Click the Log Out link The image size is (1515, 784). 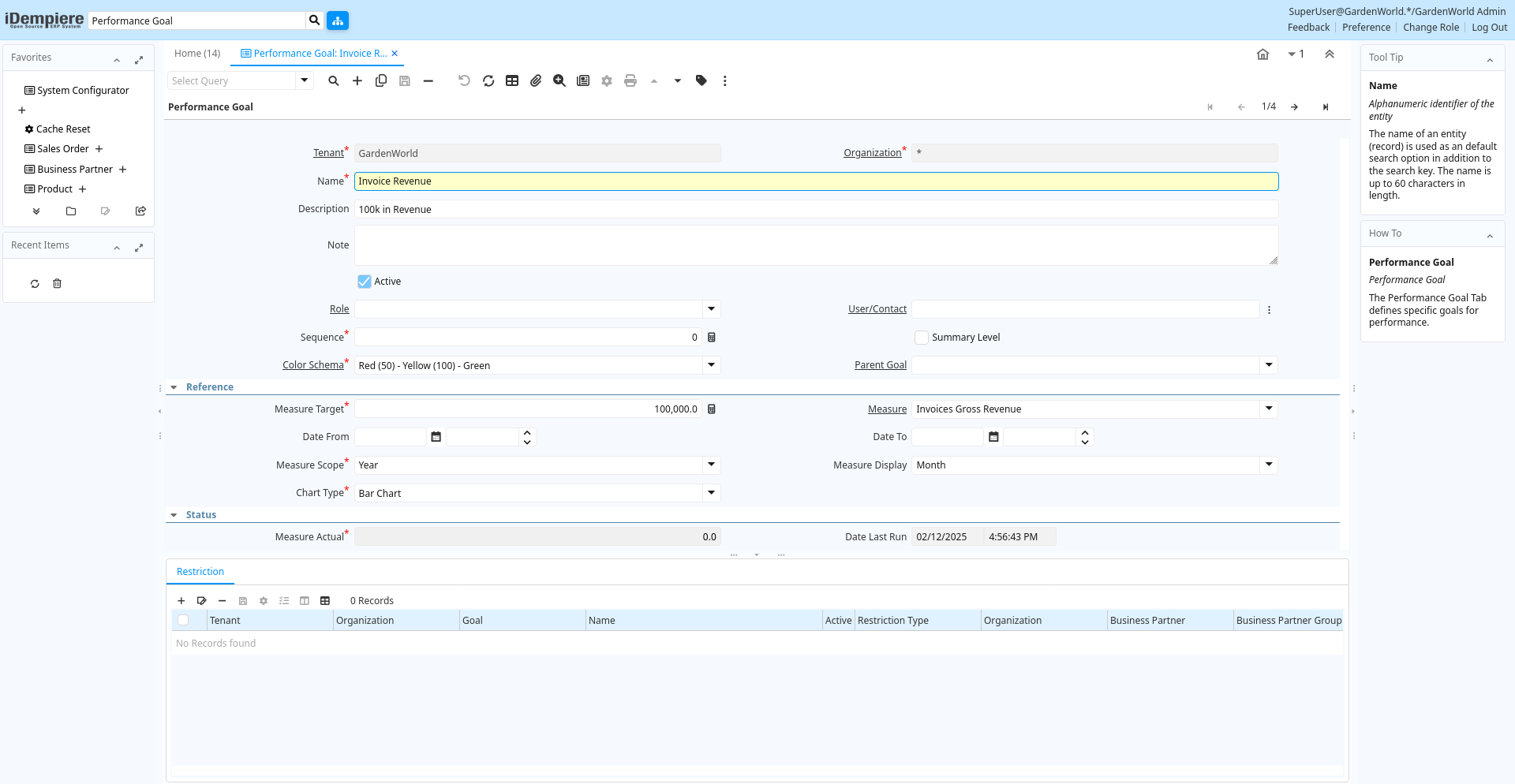point(1489,28)
